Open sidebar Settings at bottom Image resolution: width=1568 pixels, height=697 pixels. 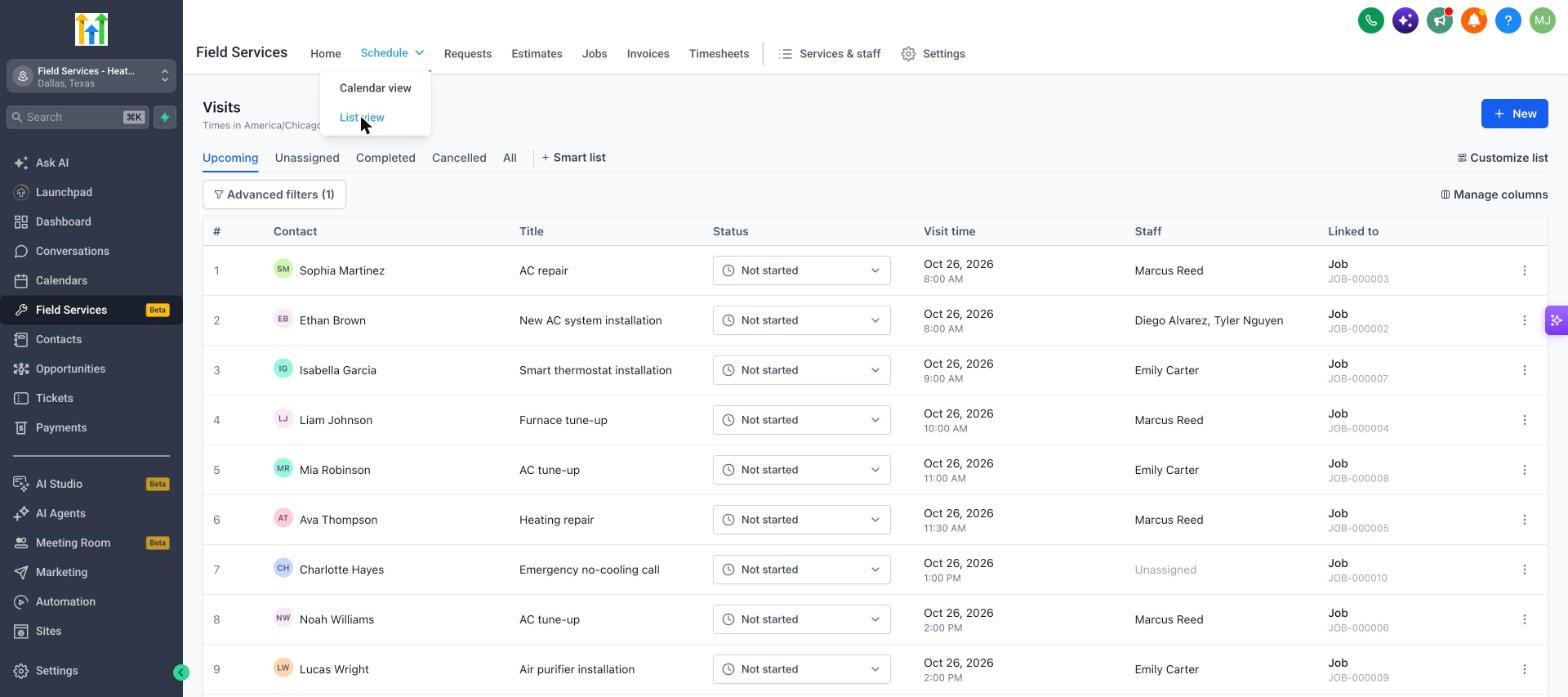click(56, 671)
